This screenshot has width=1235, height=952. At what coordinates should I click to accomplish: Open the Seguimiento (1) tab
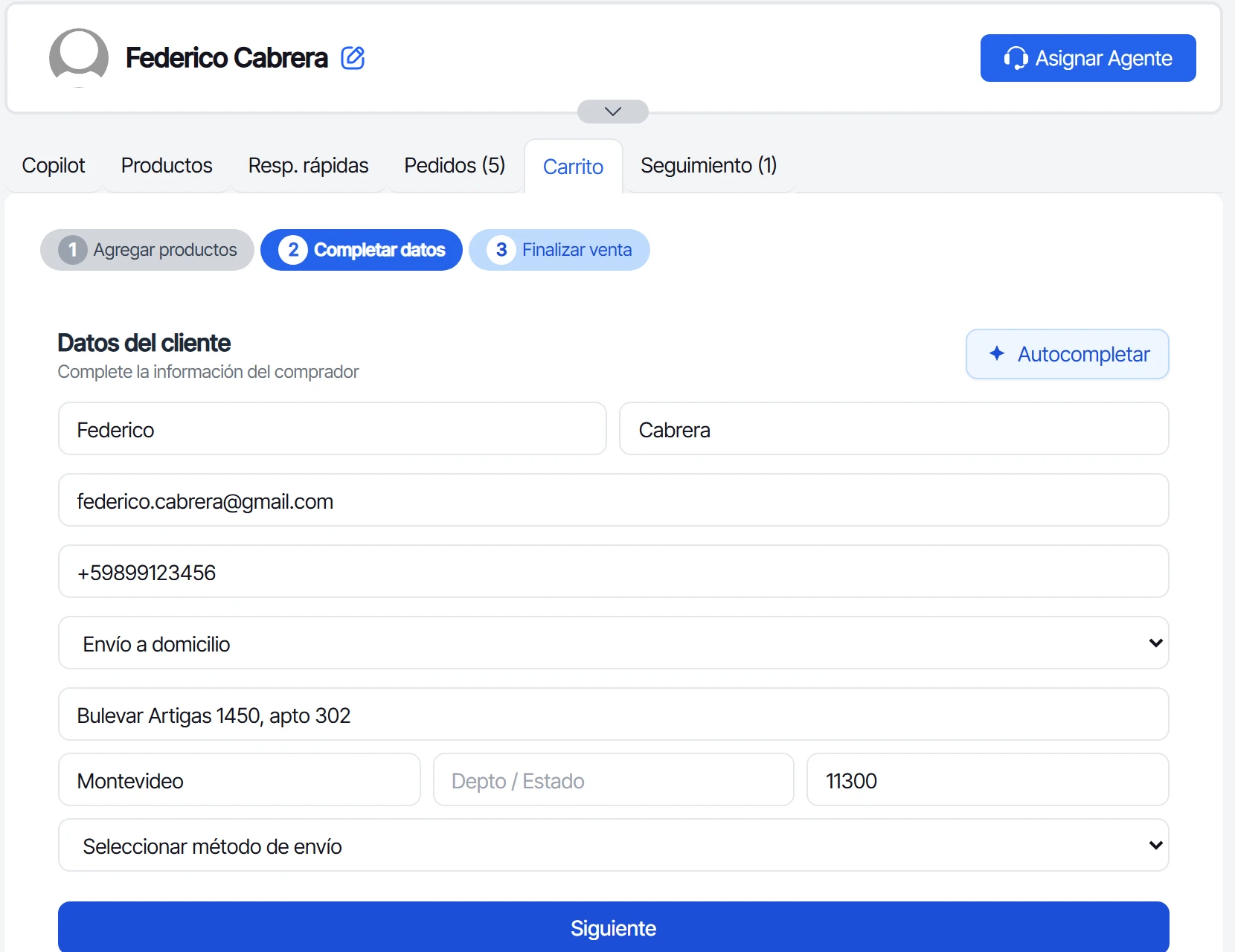point(708,165)
